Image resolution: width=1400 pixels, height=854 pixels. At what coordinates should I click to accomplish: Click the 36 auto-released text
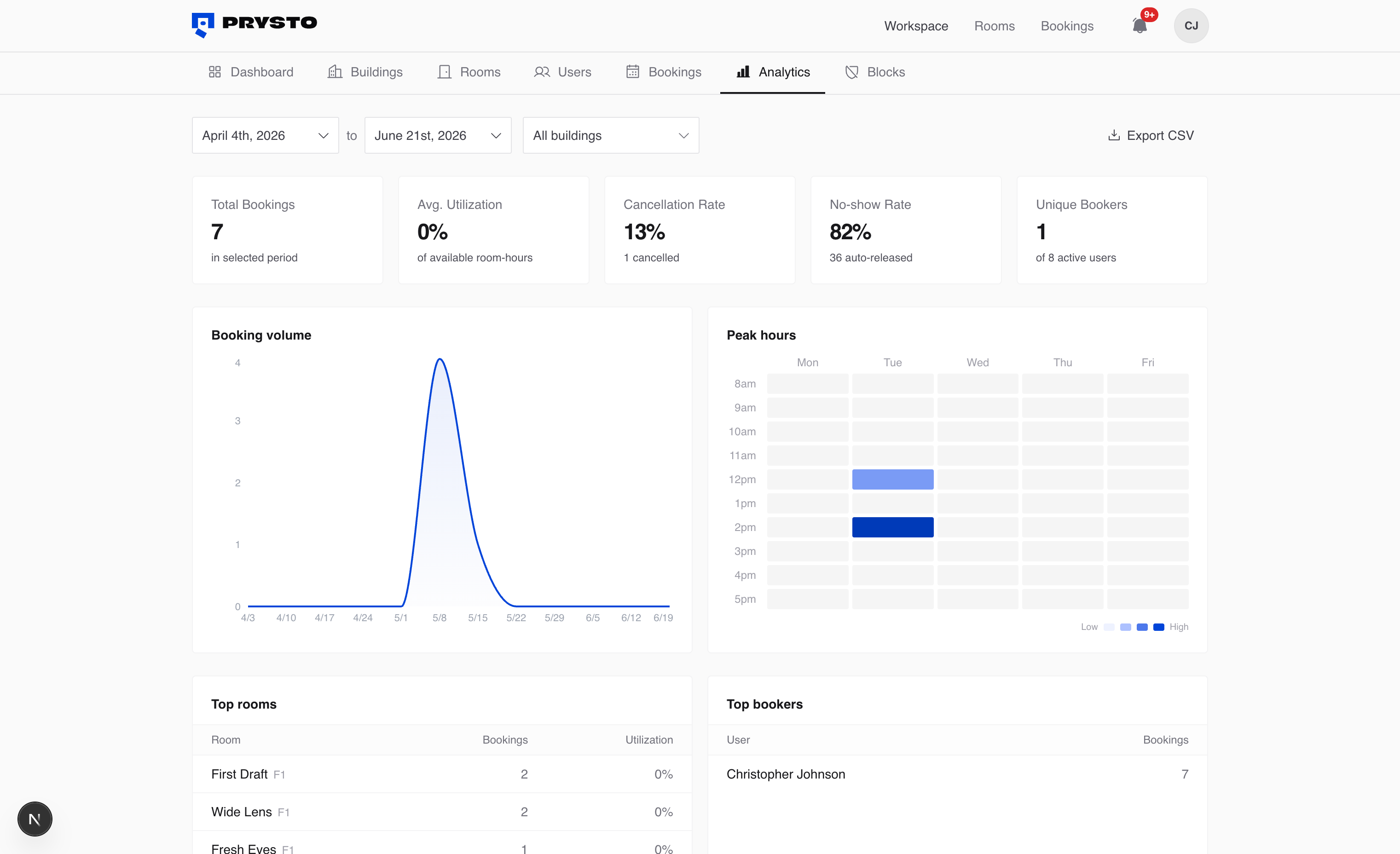pos(870,257)
